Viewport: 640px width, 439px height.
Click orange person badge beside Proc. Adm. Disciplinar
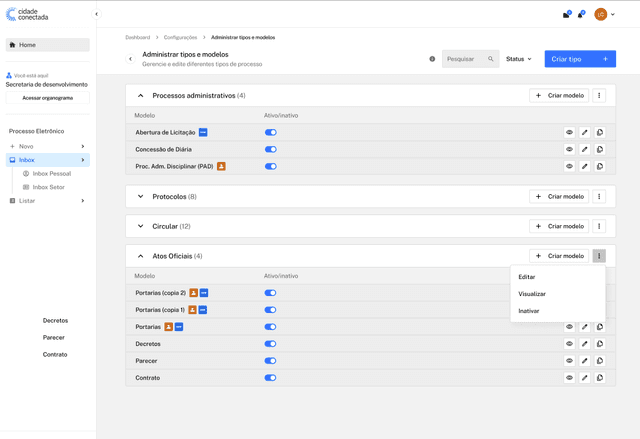point(221,166)
